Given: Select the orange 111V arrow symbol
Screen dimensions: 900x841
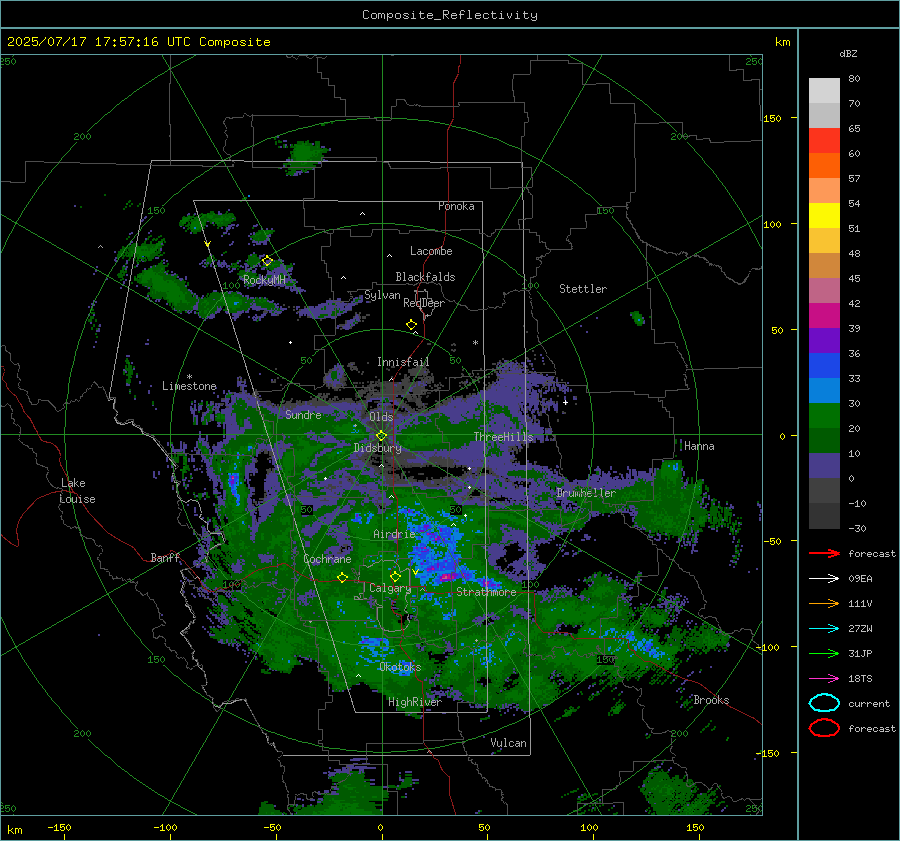Looking at the screenshot, I should [824, 603].
